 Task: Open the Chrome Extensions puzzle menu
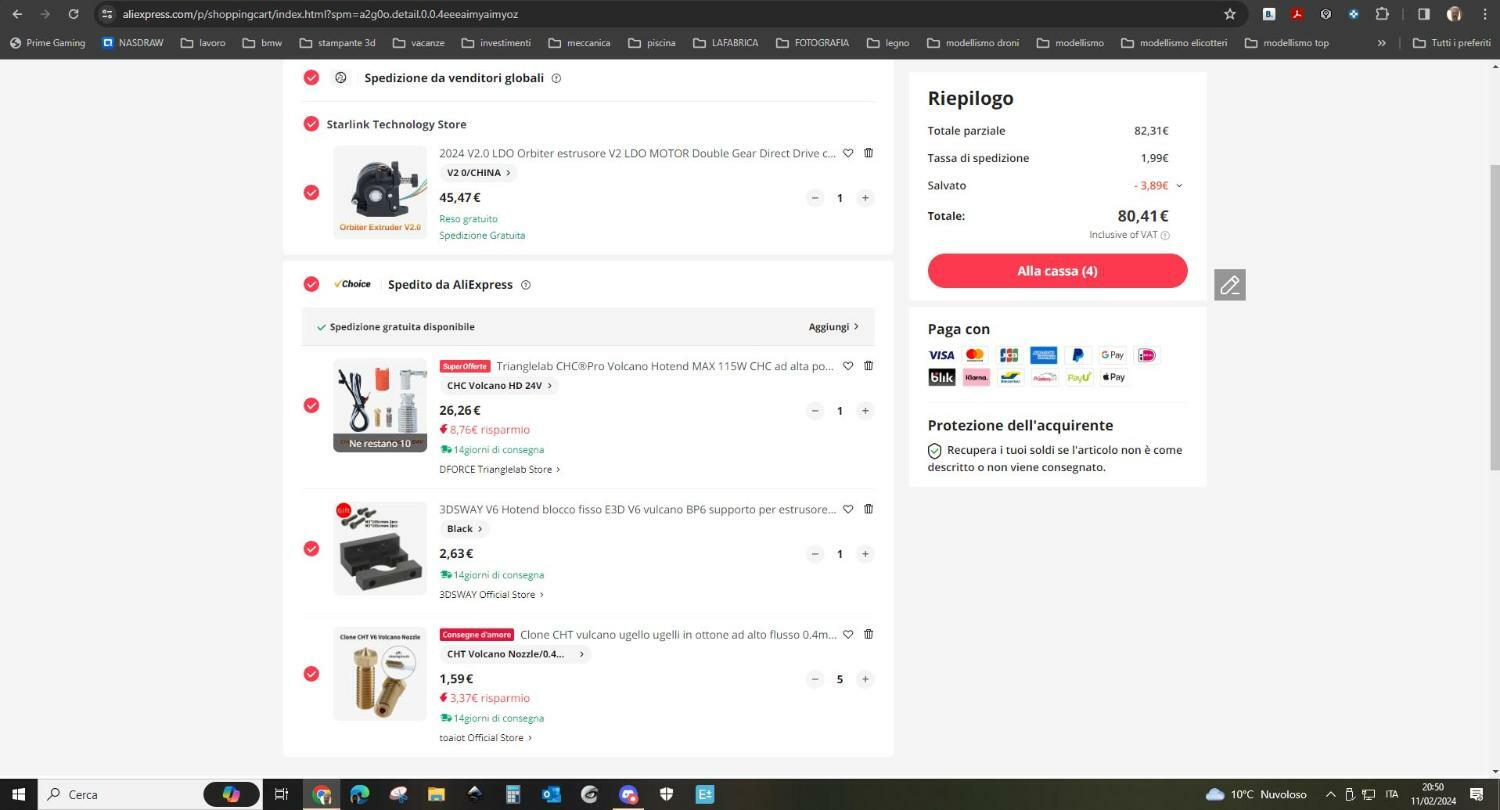[1382, 14]
